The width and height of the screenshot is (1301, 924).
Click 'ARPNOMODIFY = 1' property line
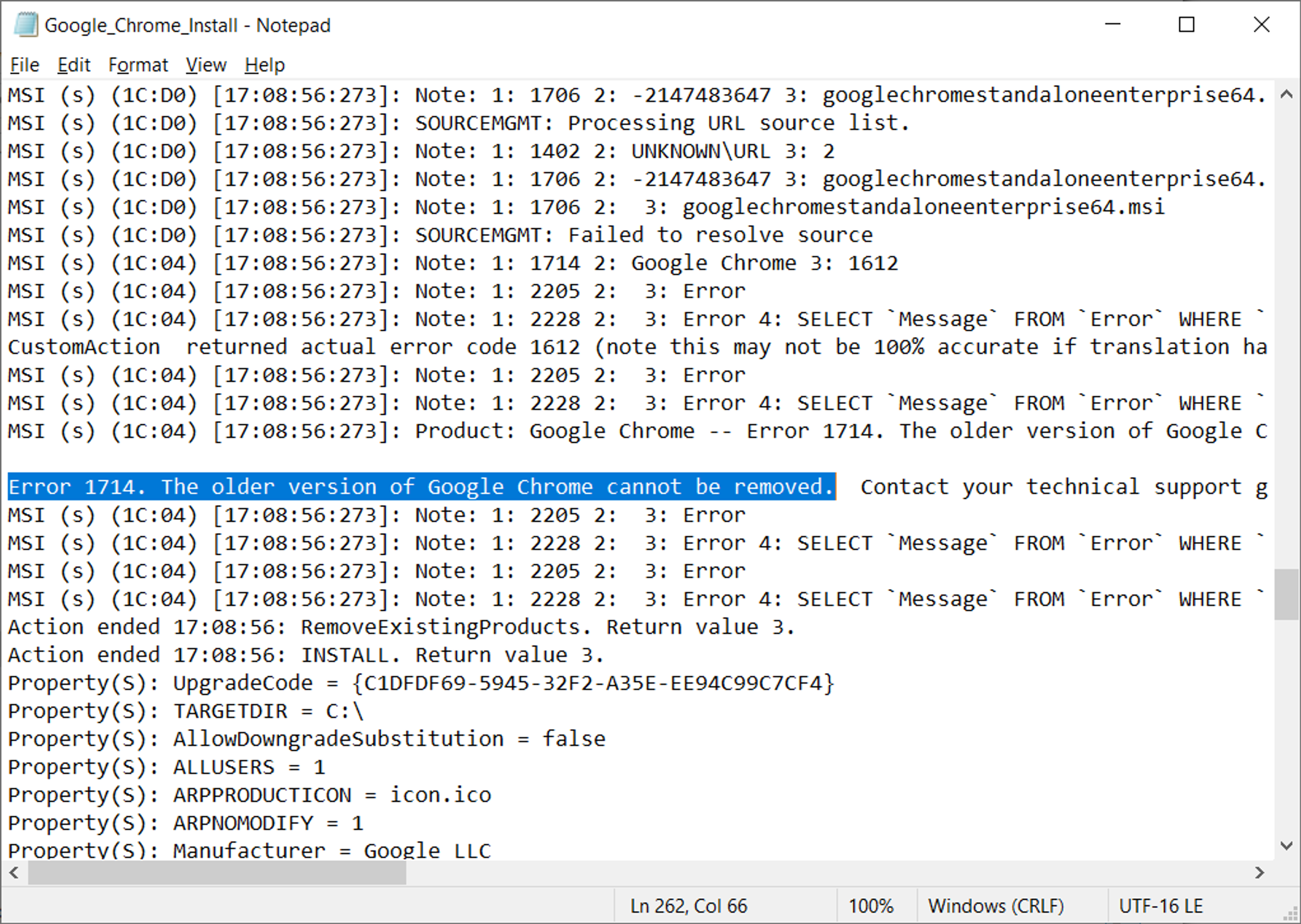(x=186, y=823)
